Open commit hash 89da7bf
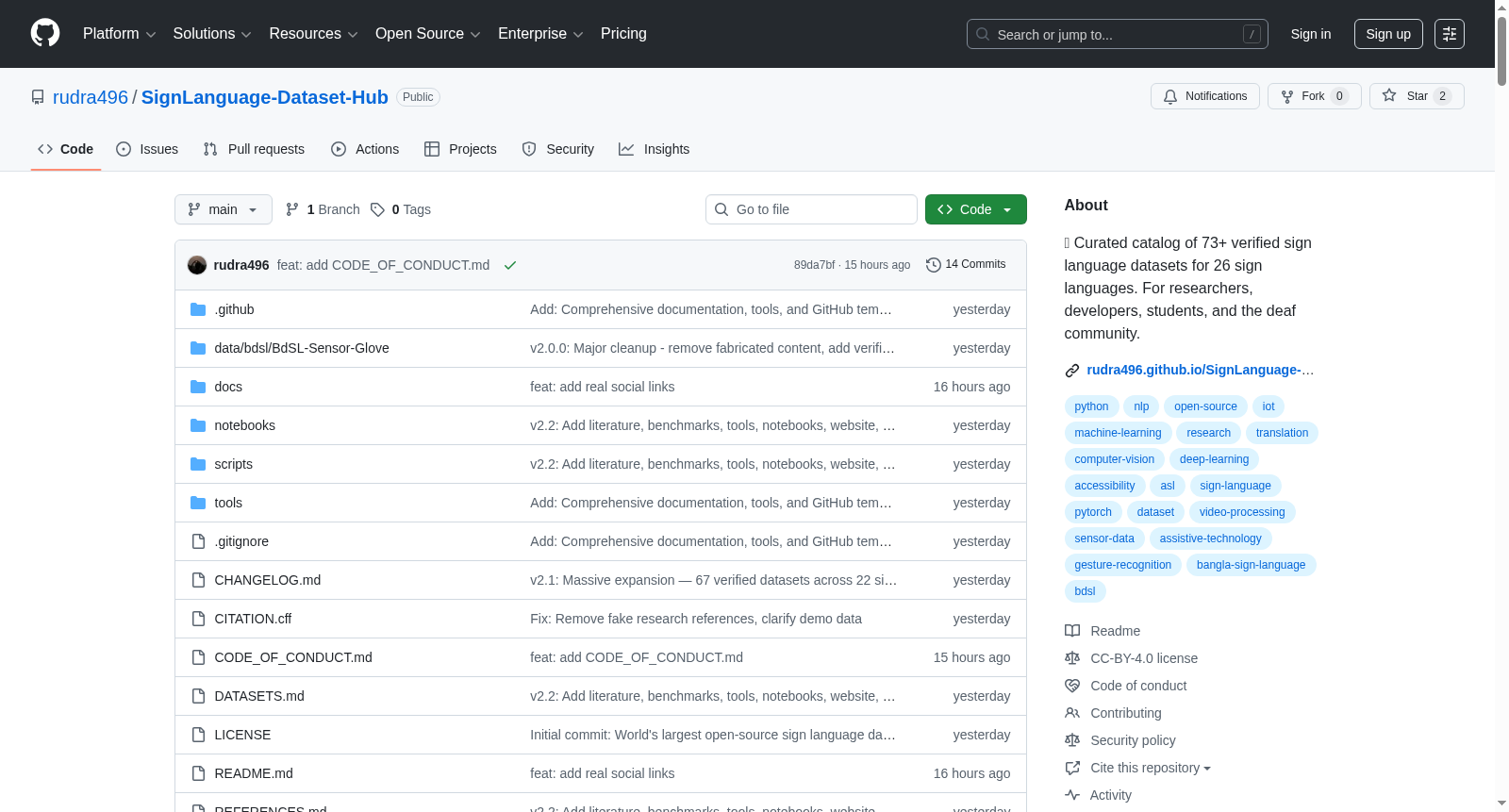Screen dimensions: 1509x812 815,265
